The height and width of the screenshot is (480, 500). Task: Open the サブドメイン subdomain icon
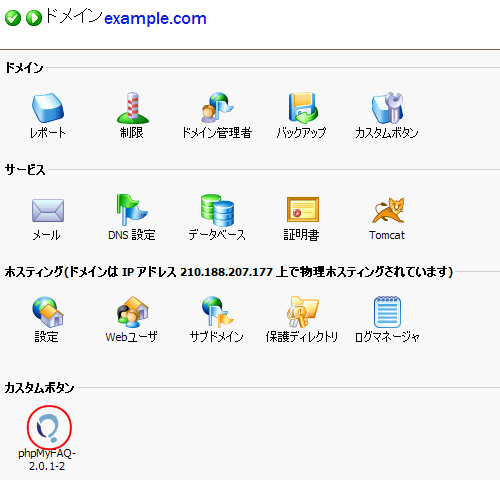click(217, 312)
